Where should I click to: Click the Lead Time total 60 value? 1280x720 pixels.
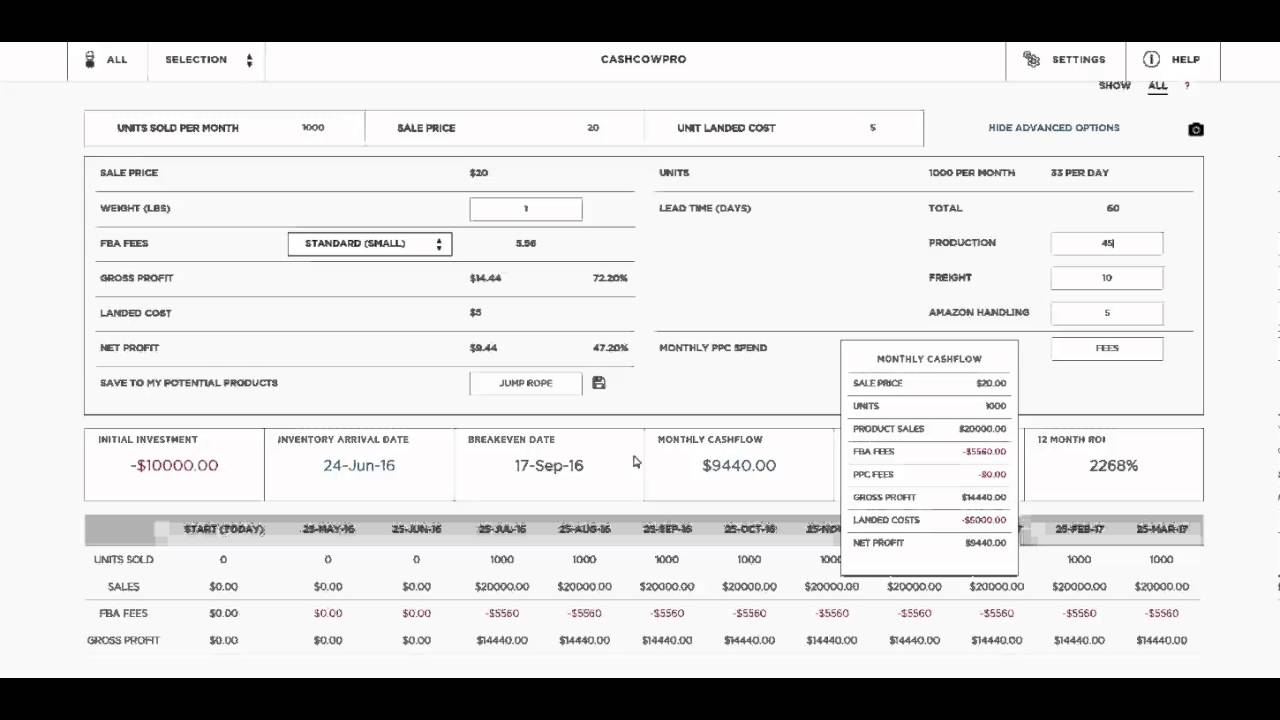(x=1113, y=208)
